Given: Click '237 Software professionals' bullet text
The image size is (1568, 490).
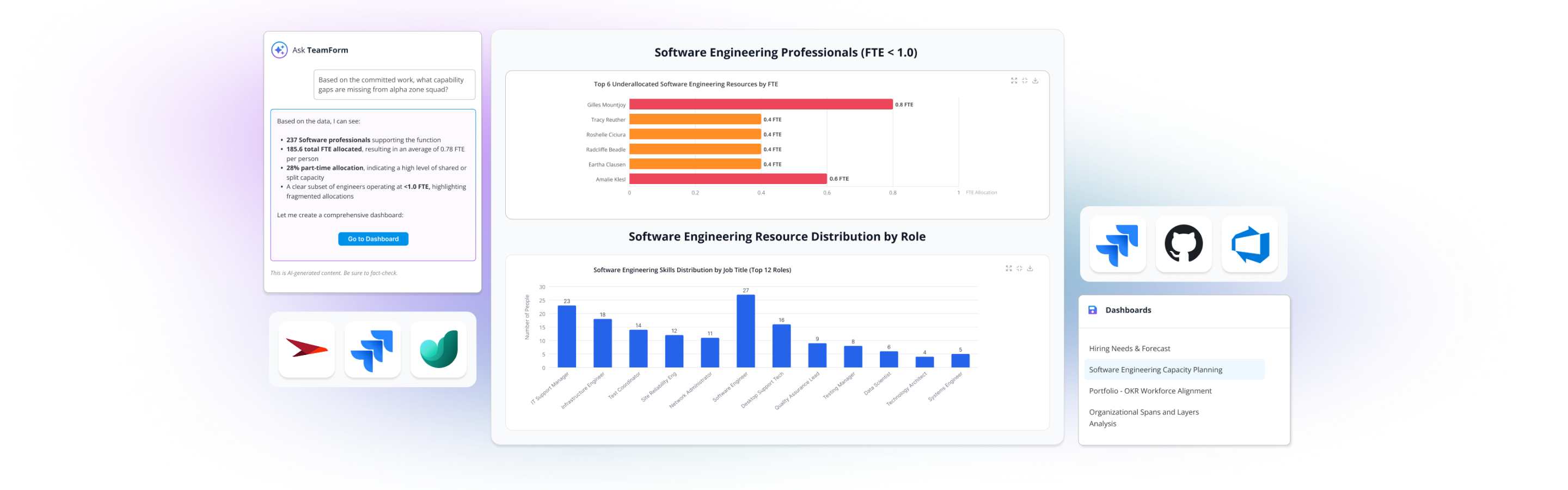Looking at the screenshot, I should (328, 140).
